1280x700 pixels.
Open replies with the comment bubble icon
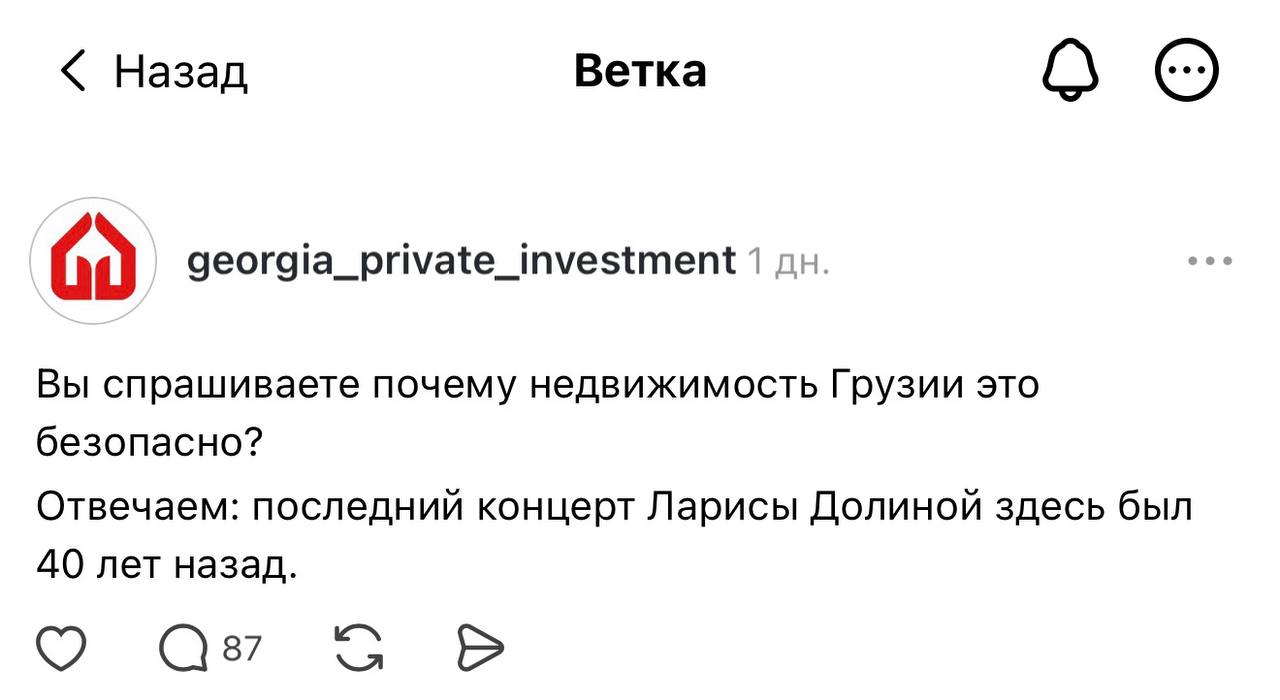[181, 650]
